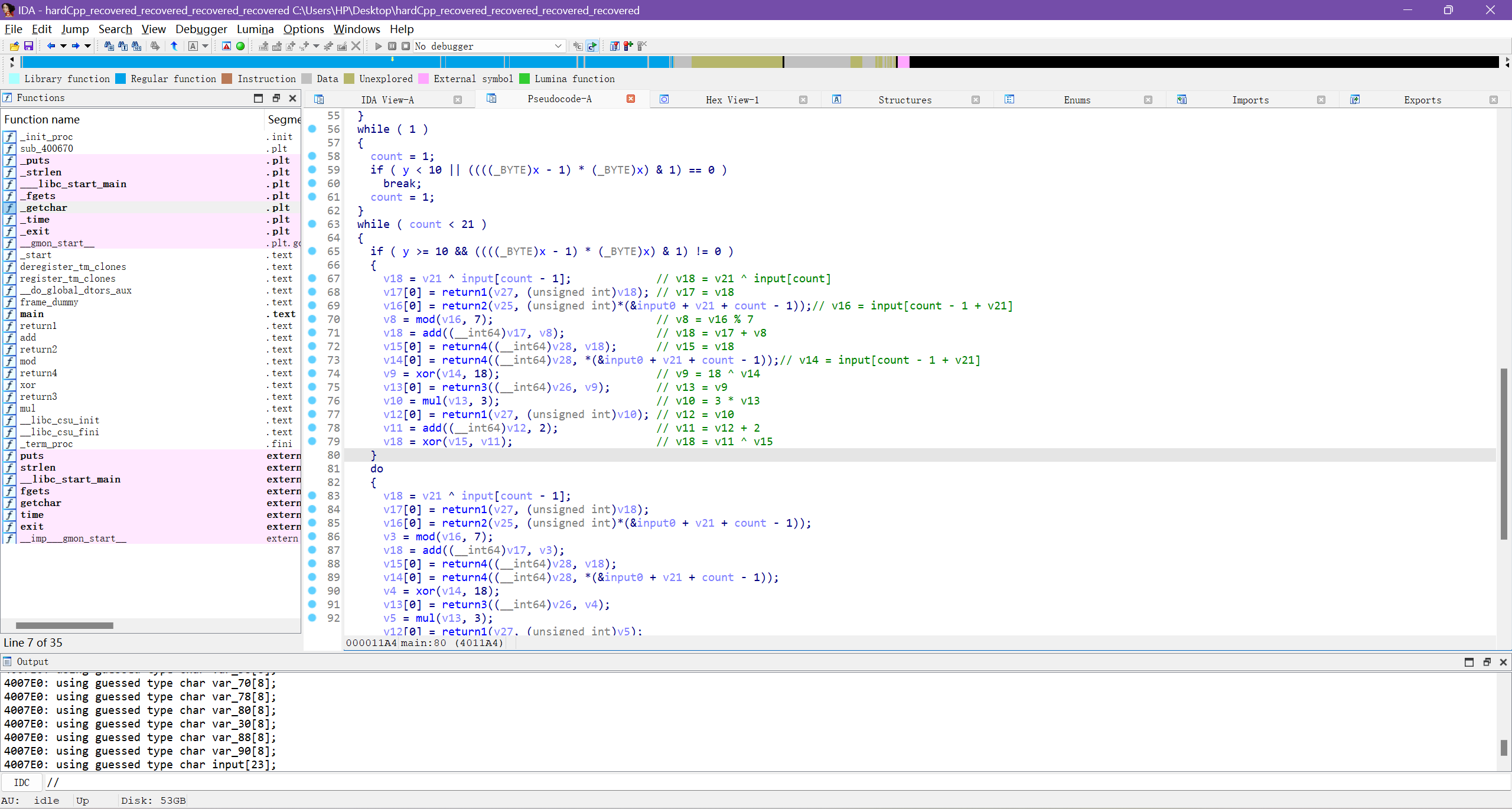Click the IDC command input field
The image size is (1512, 809).
[777, 782]
